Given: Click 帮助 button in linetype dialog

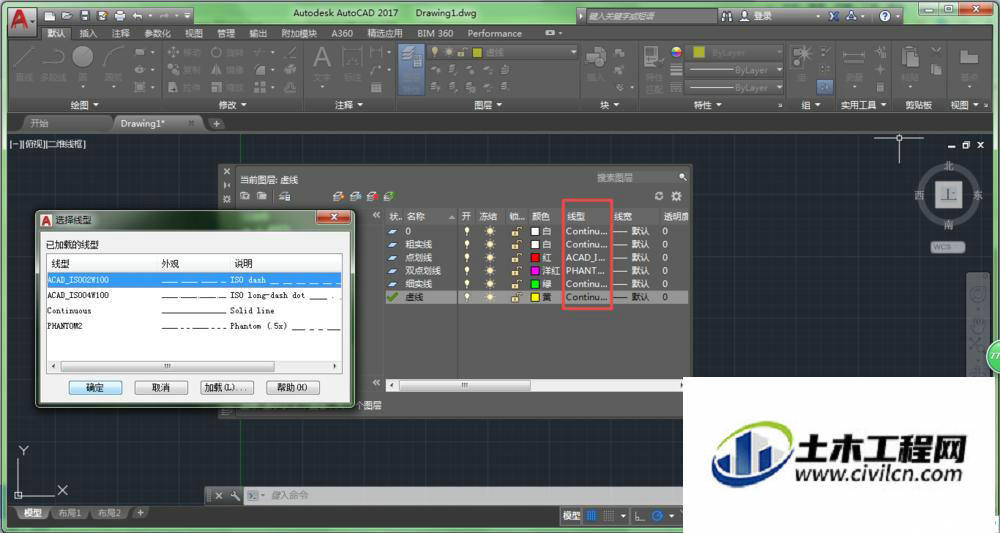Looking at the screenshot, I should coord(292,387).
